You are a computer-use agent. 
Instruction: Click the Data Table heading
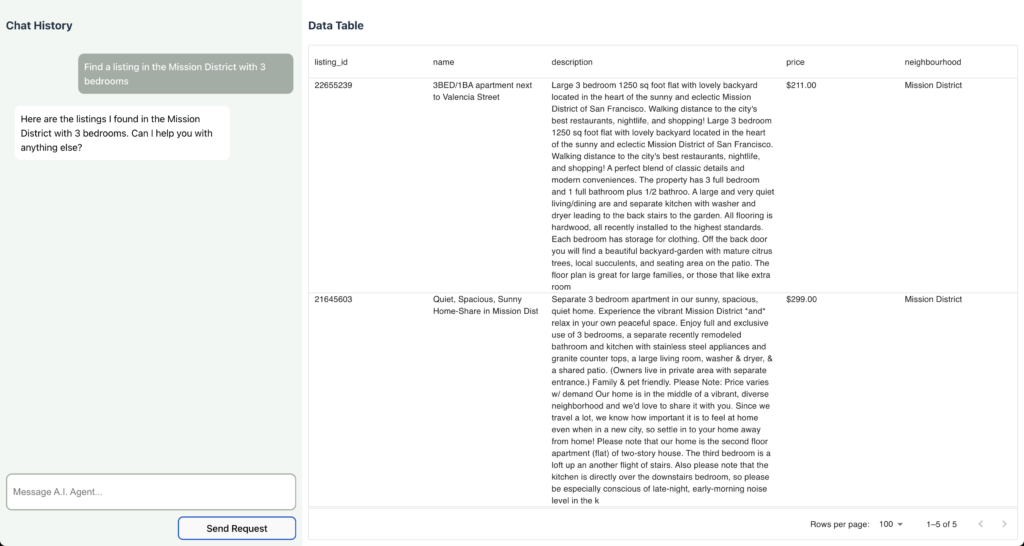point(336,26)
